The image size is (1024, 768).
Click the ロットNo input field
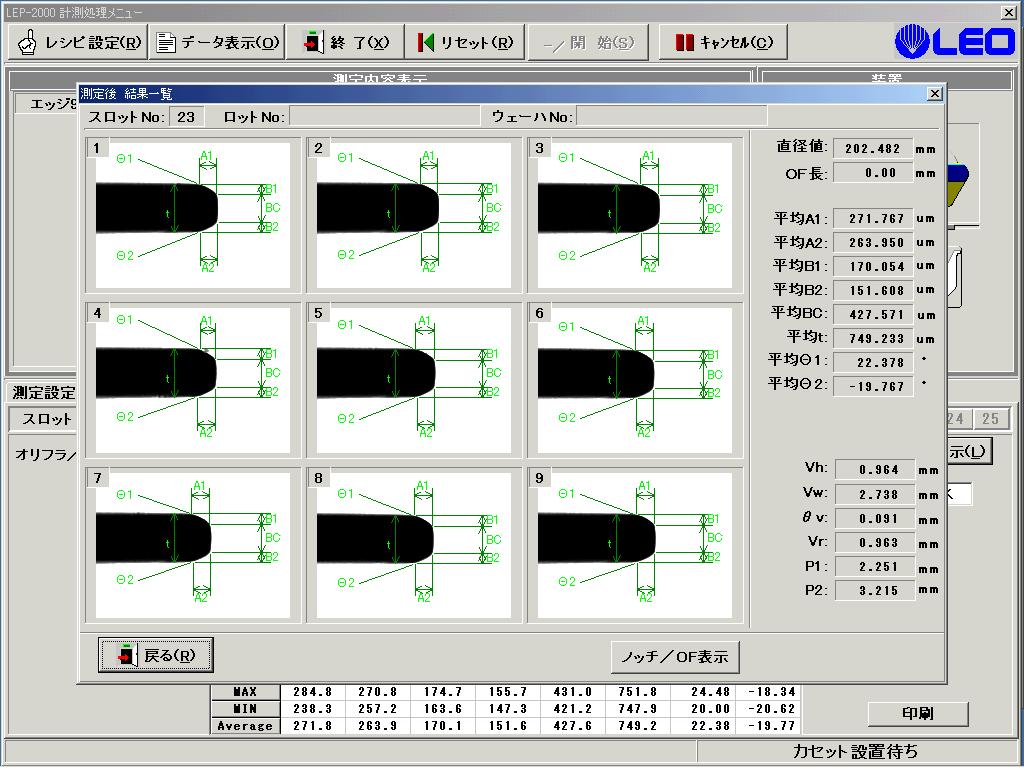point(384,117)
